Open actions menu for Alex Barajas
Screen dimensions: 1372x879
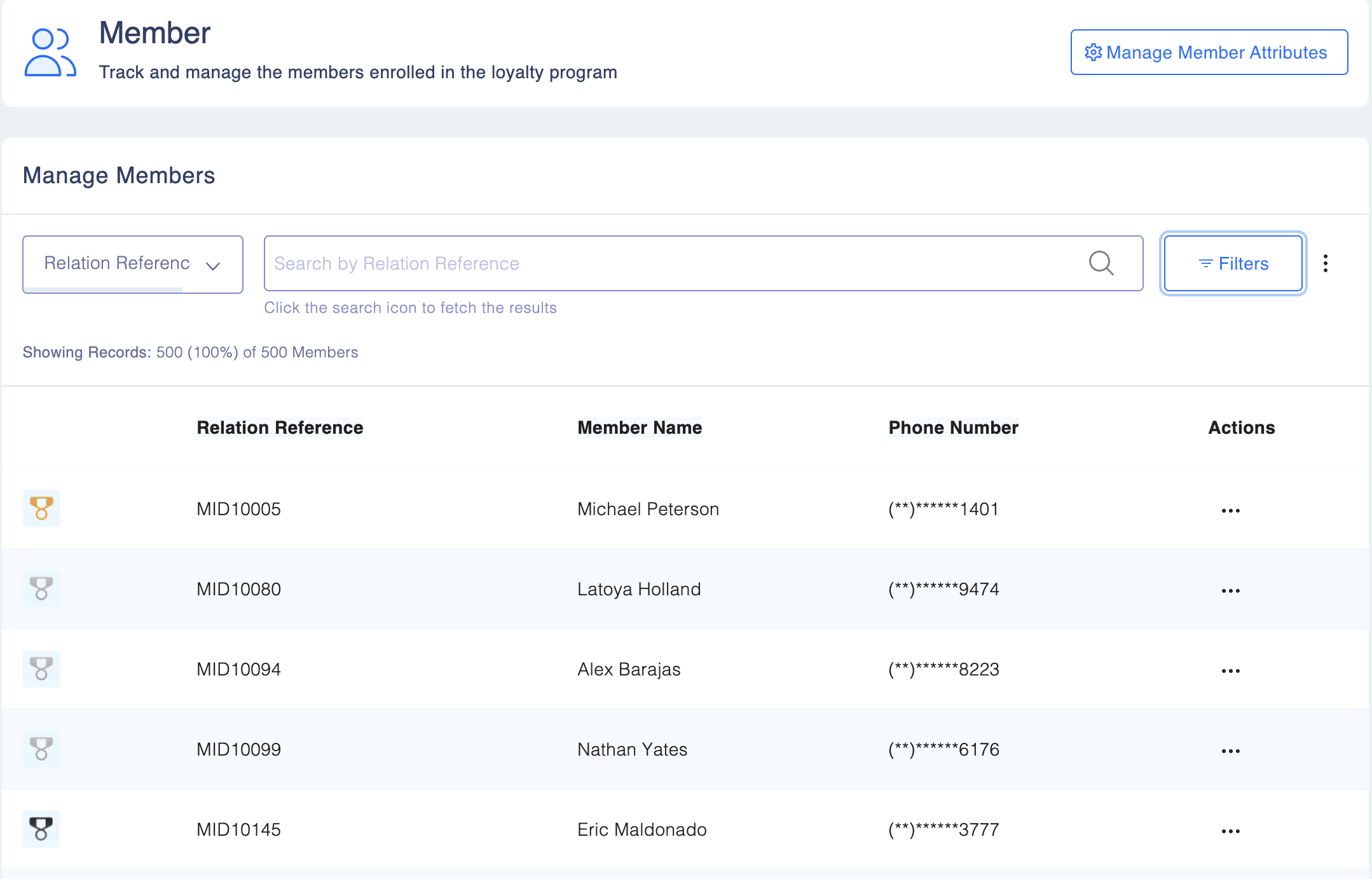(1230, 671)
